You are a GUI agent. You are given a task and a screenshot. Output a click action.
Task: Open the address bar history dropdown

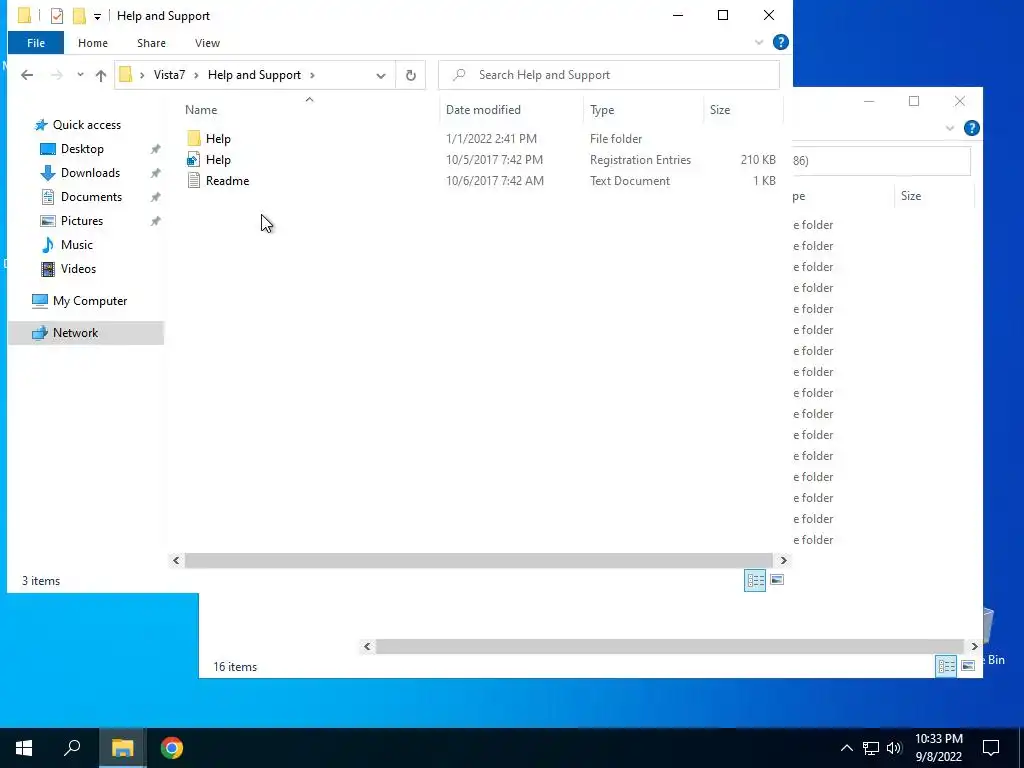tap(381, 76)
